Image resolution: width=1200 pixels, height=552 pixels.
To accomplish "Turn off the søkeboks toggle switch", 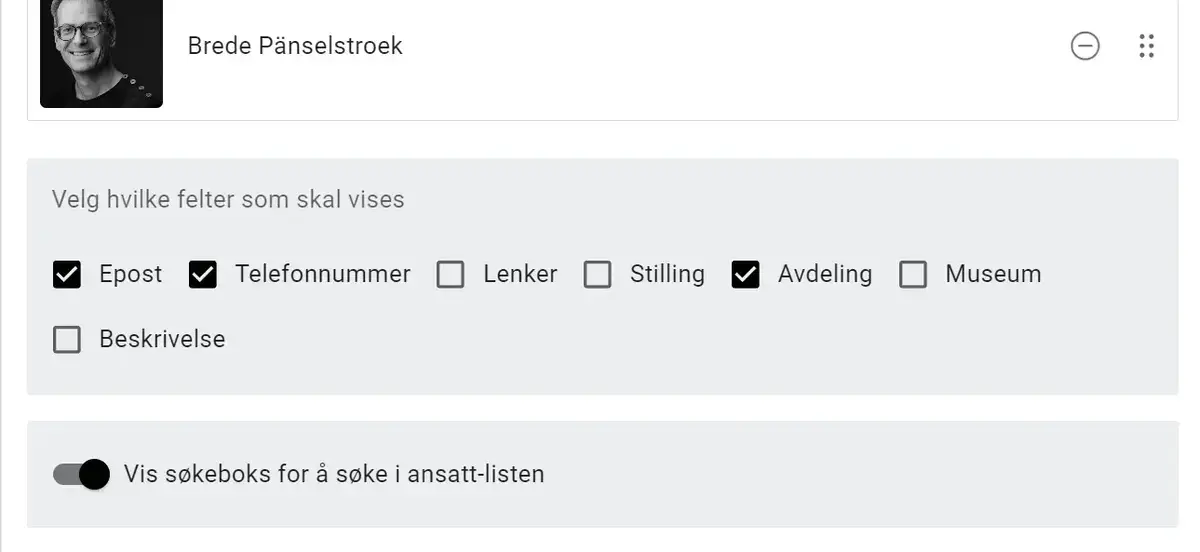I will click(x=81, y=474).
